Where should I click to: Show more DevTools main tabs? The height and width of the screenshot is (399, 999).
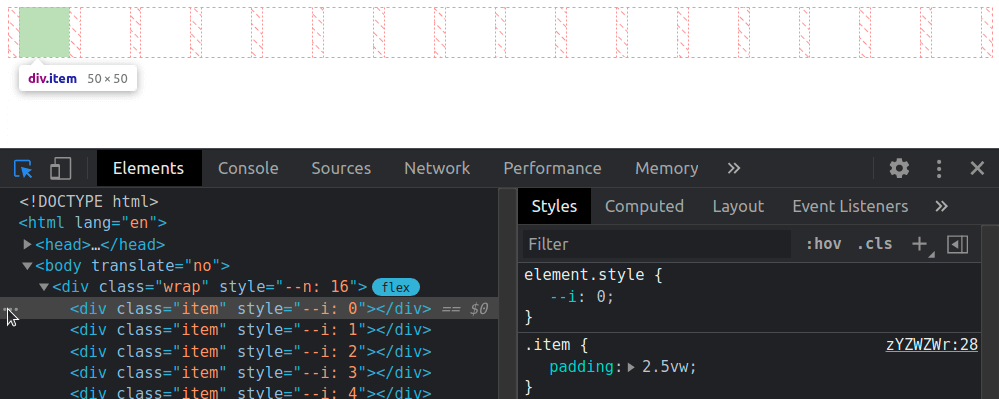click(734, 168)
